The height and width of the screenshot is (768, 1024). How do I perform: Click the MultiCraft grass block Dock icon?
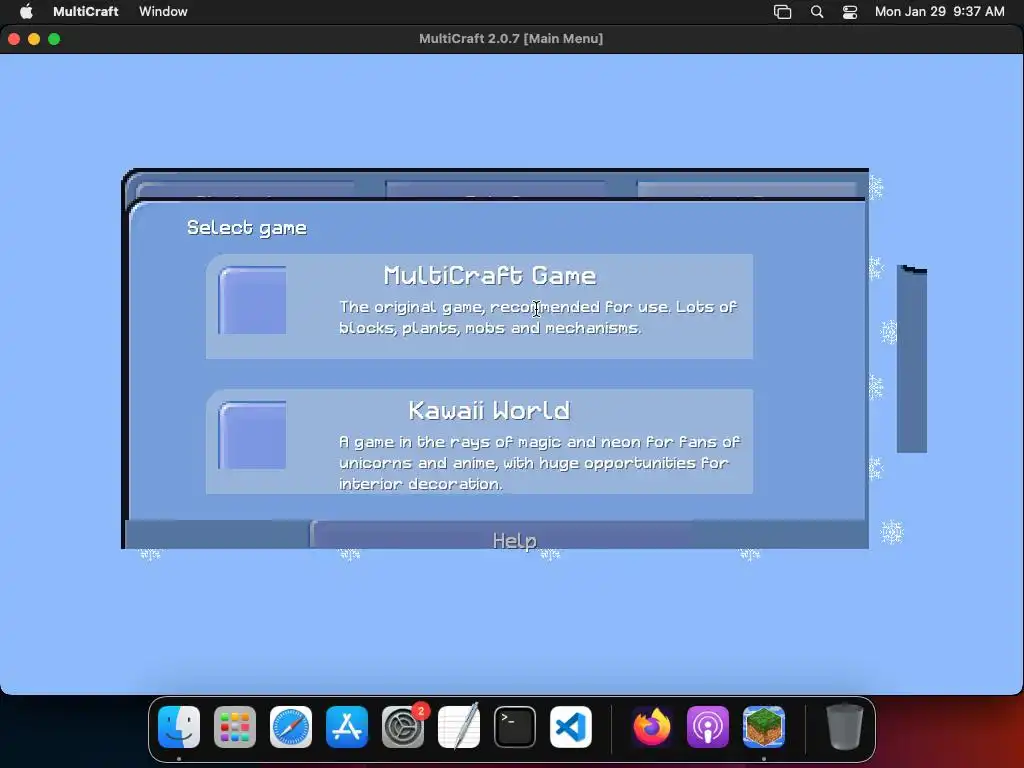(x=763, y=727)
